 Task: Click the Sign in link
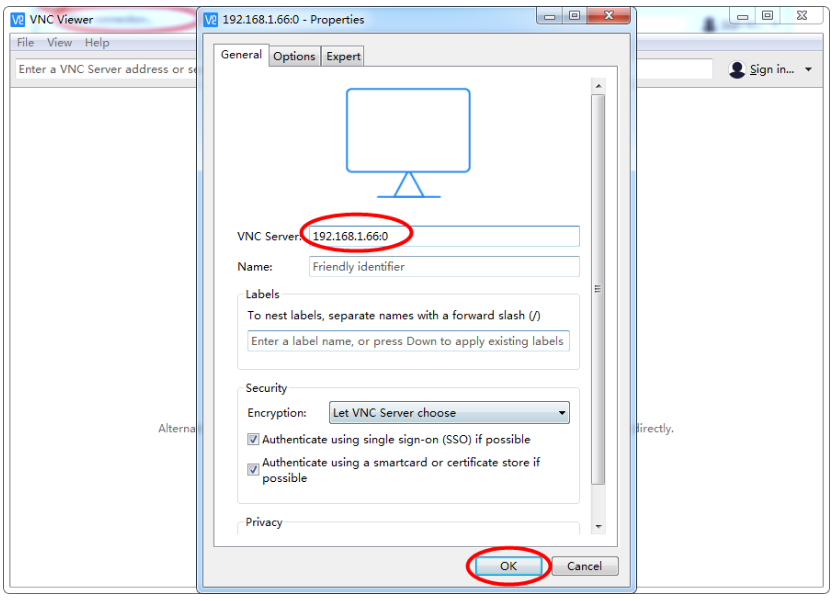point(771,69)
